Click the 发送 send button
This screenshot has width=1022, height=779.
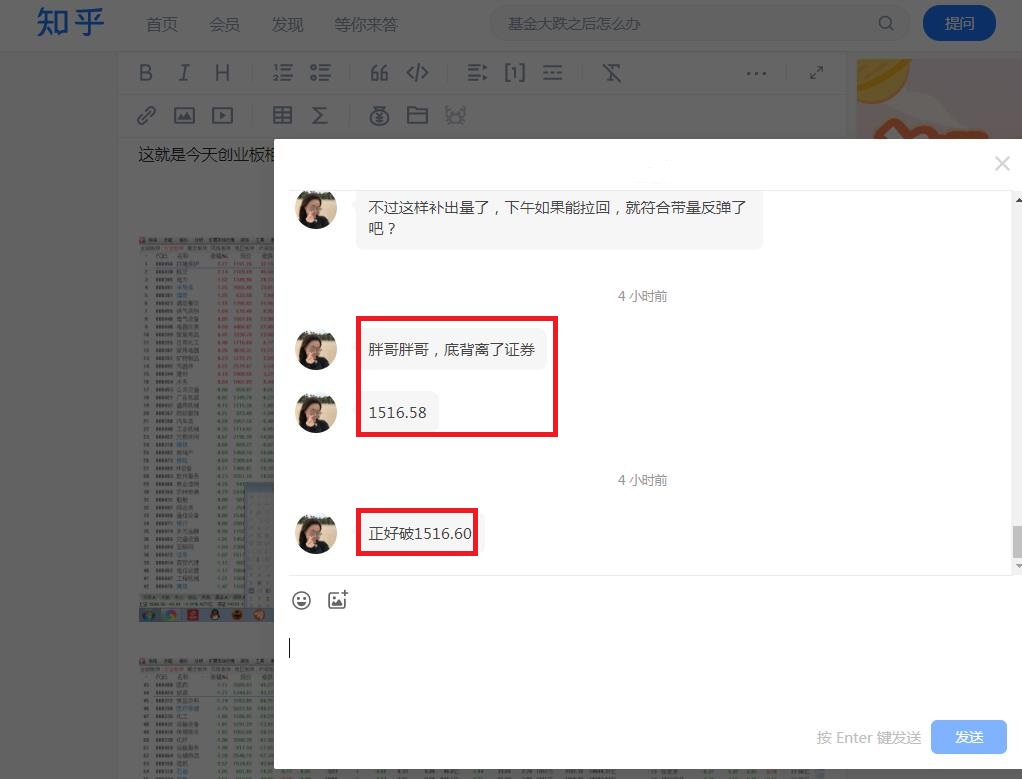tap(968, 737)
